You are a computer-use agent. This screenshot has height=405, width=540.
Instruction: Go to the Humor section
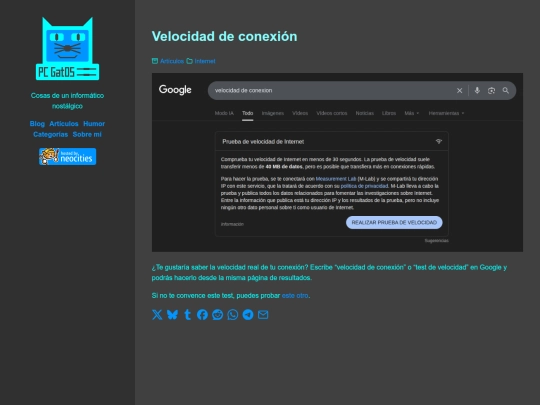click(94, 124)
